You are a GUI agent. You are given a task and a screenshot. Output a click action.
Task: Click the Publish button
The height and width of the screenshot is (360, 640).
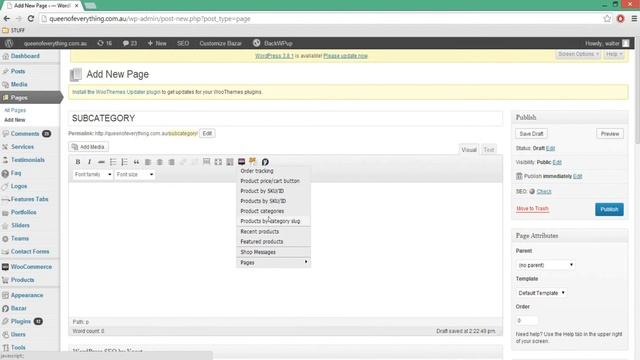609,209
